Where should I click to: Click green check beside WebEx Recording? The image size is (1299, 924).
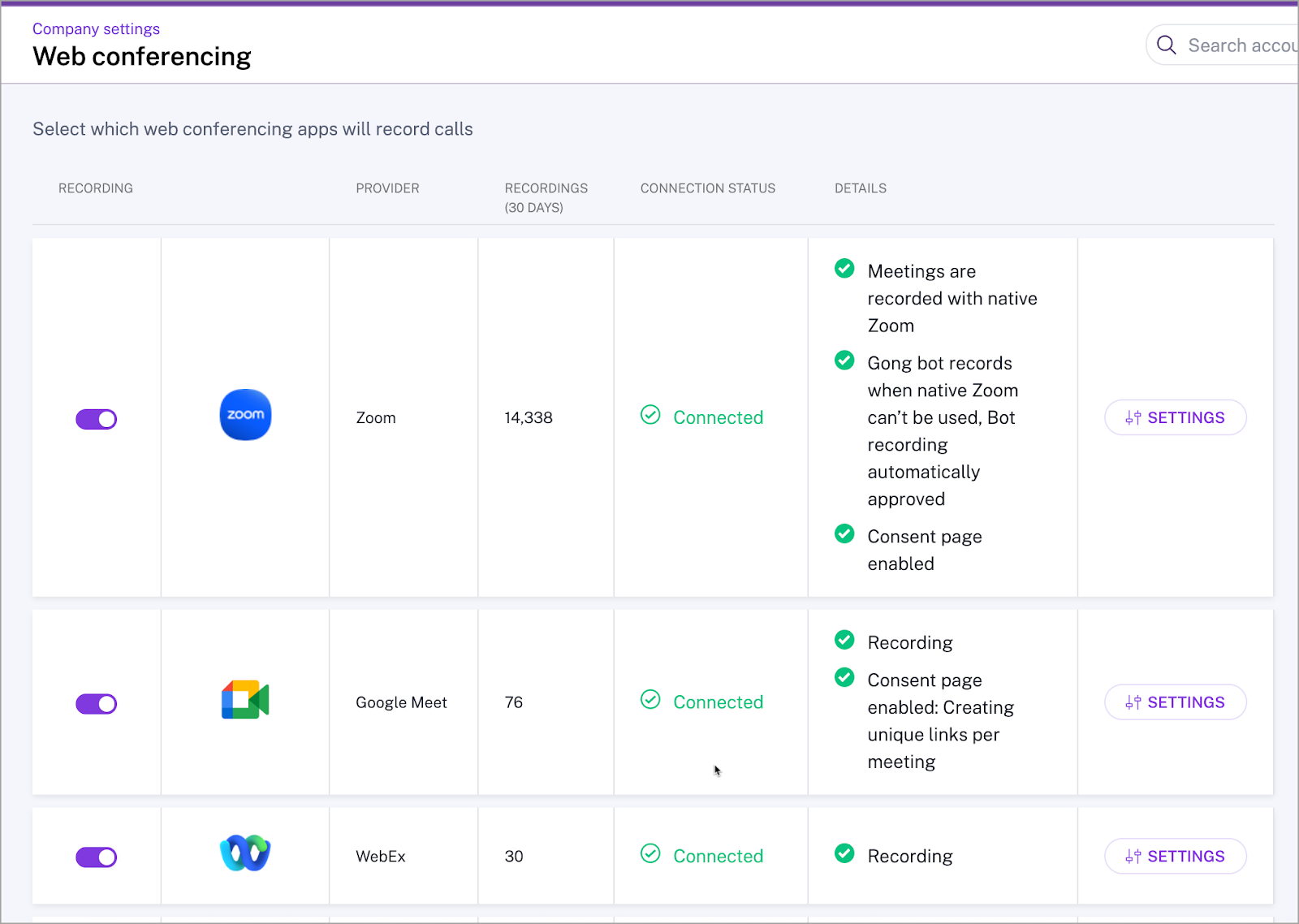(844, 853)
